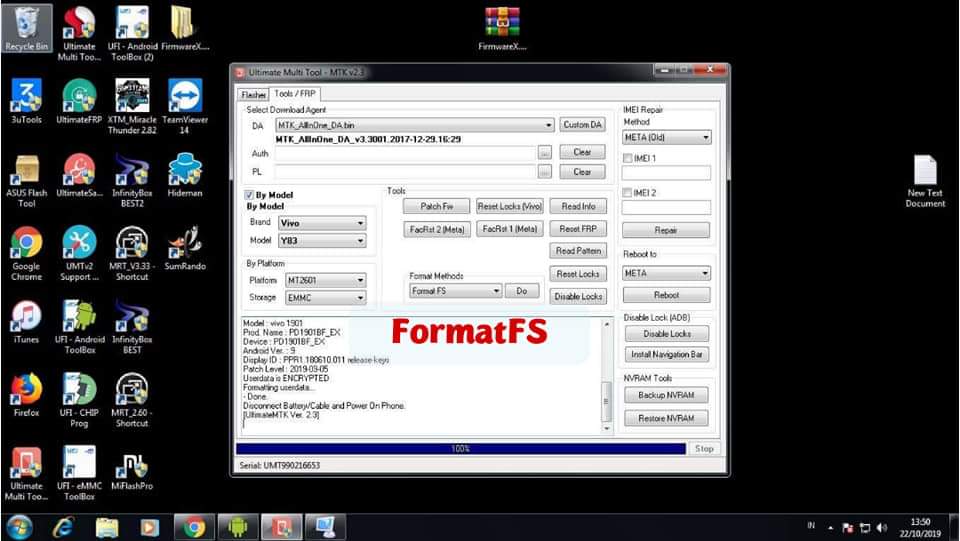Click the Windows Start button
Image resolution: width=960 pixels, height=541 pixels.
coord(20,528)
